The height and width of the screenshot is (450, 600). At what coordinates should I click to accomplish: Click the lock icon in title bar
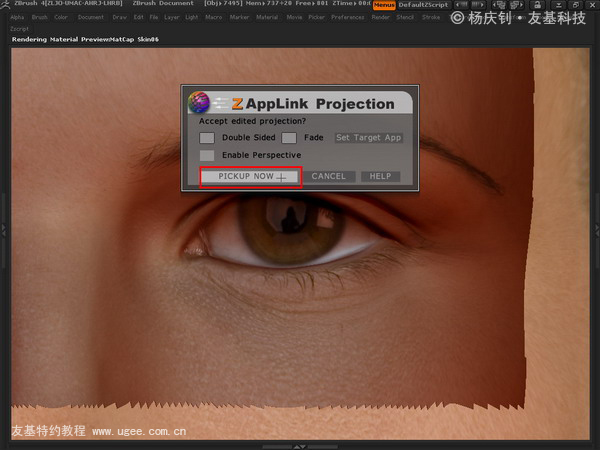point(537,5)
